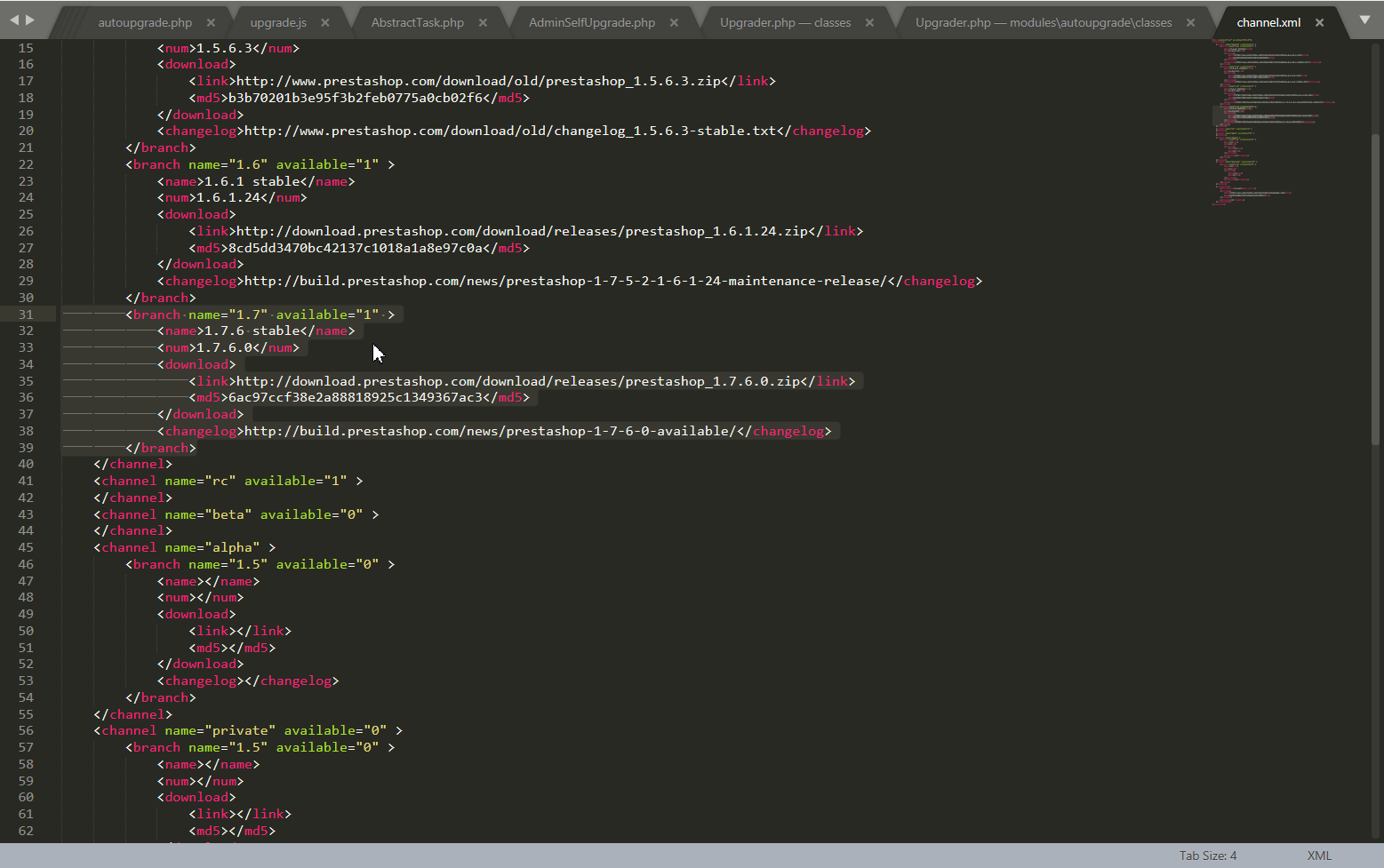
Task: Open the Upgrader.php — modules\autoupgrade\classes tab
Action: pos(1043,23)
